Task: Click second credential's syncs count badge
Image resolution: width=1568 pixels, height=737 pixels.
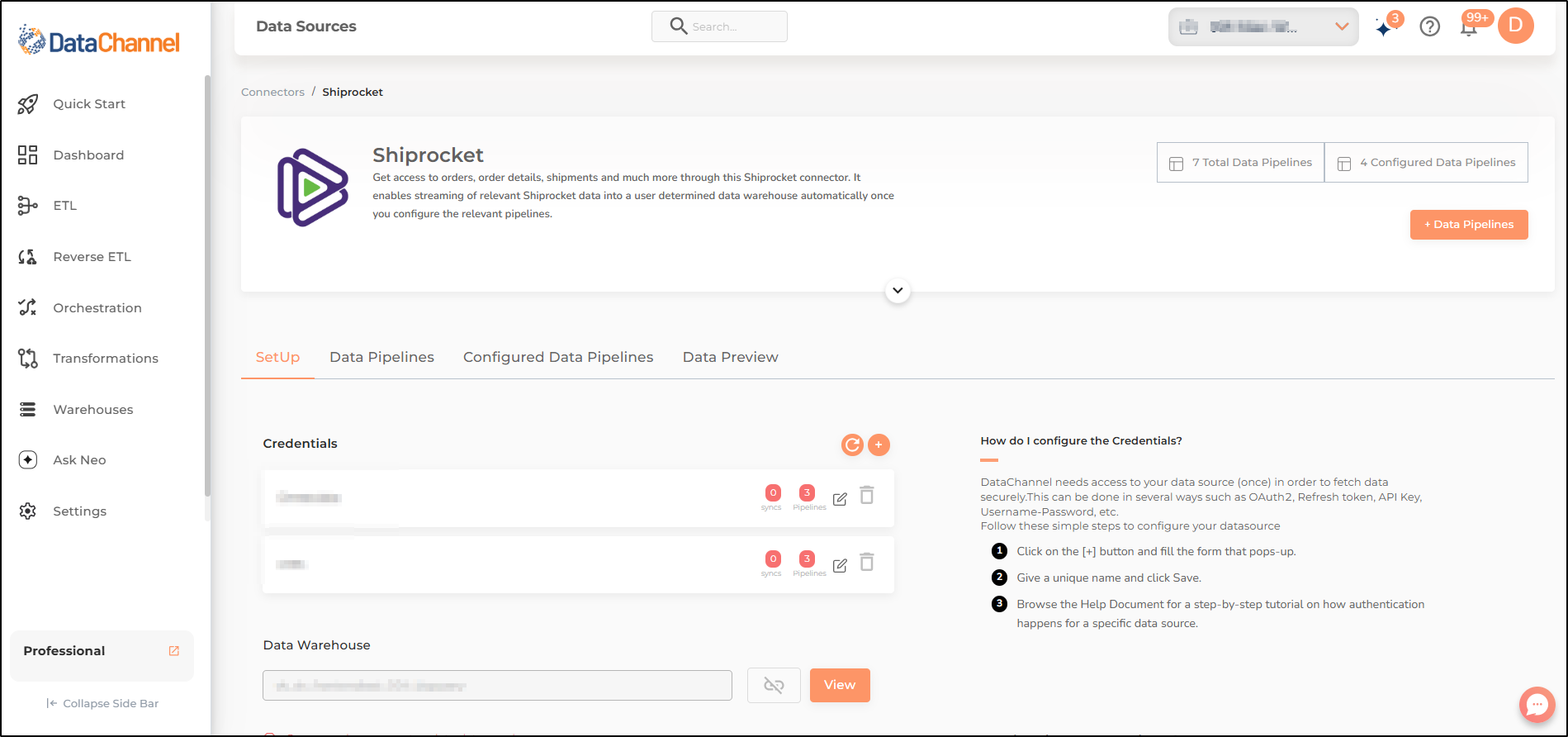Action: tap(773, 559)
